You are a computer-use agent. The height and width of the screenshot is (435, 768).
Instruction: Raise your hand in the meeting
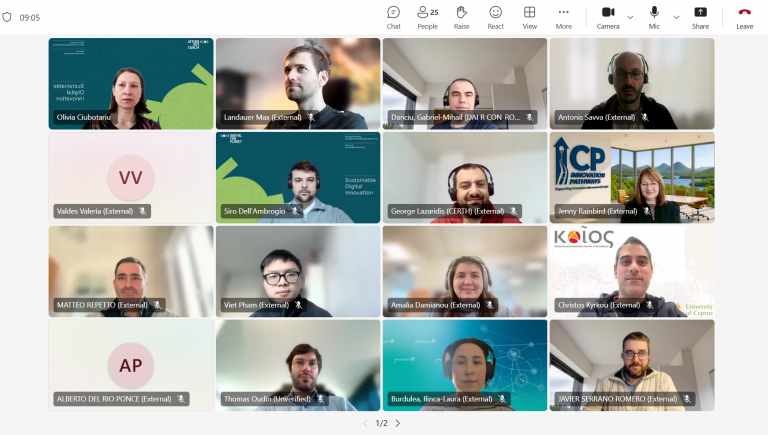[x=461, y=16]
